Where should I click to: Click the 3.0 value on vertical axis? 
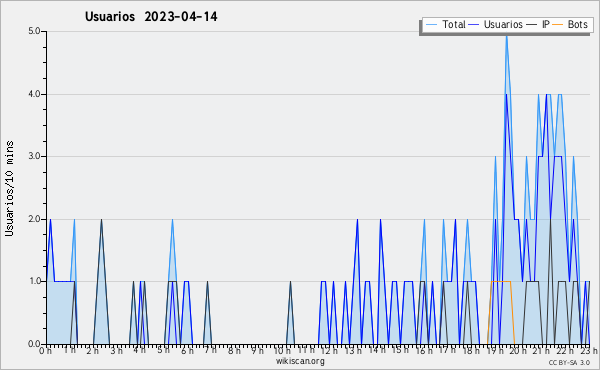pyautogui.click(x=34, y=156)
